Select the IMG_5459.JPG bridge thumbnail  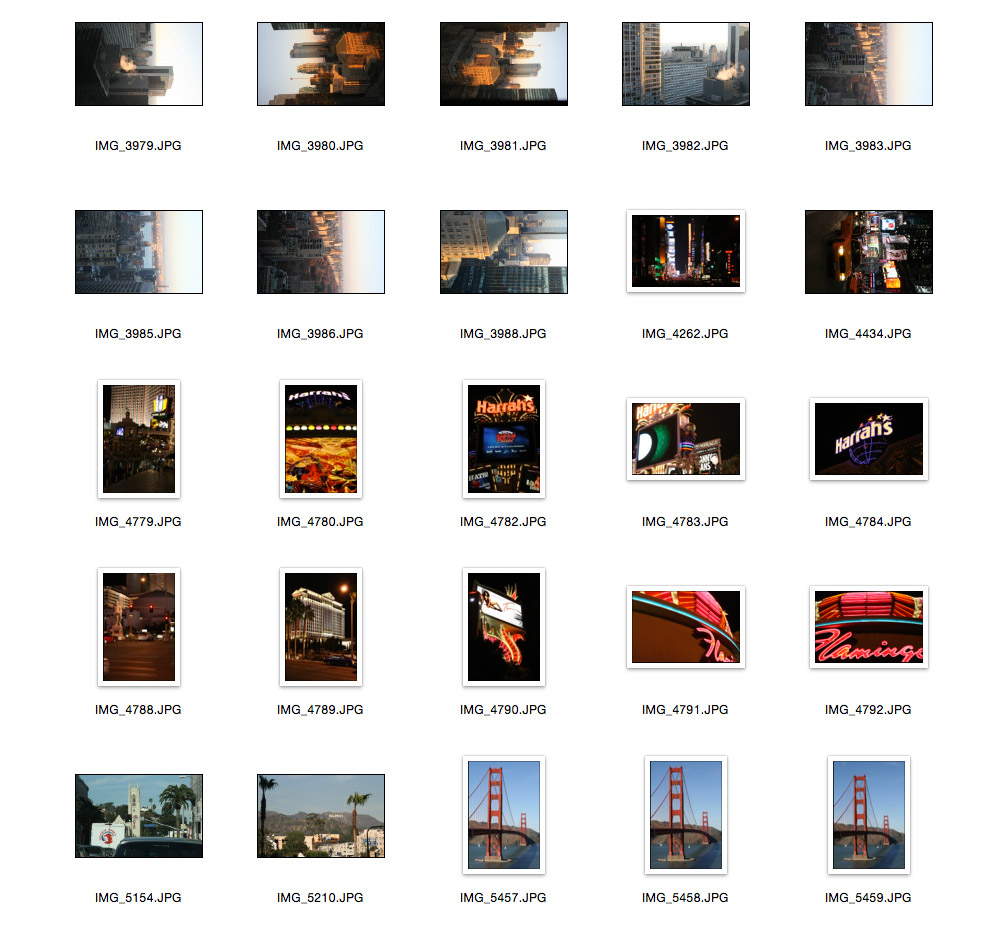868,814
